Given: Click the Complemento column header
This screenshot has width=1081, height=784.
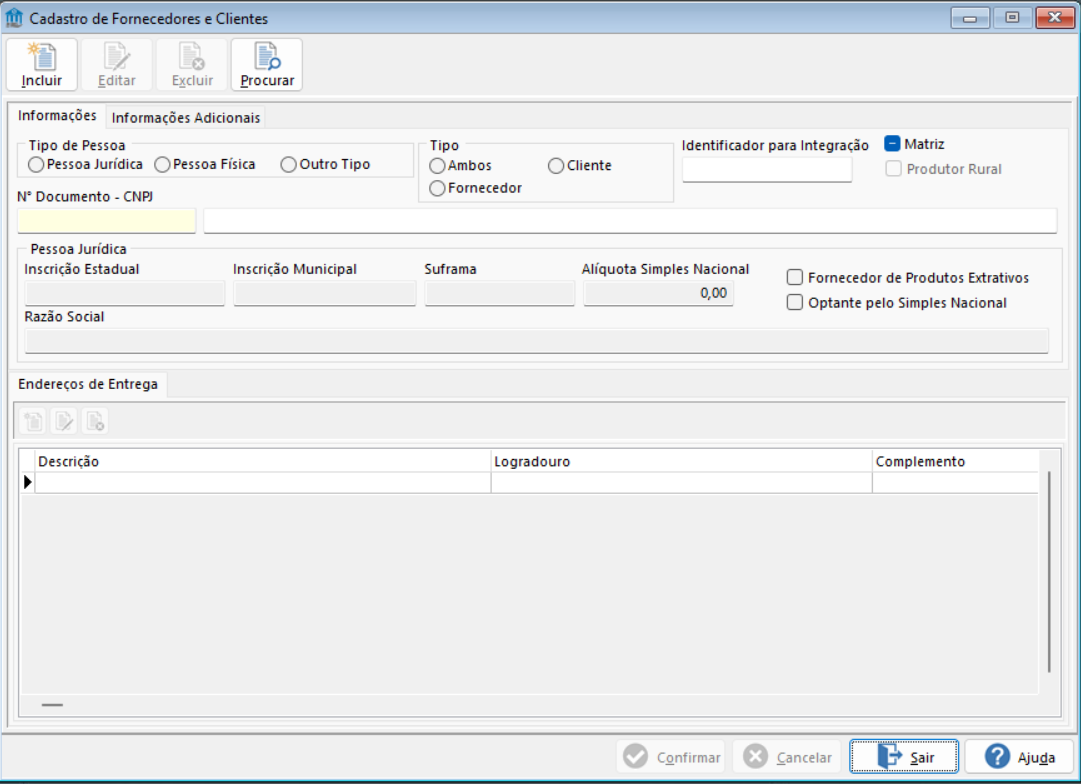Looking at the screenshot, I should coord(955,461).
